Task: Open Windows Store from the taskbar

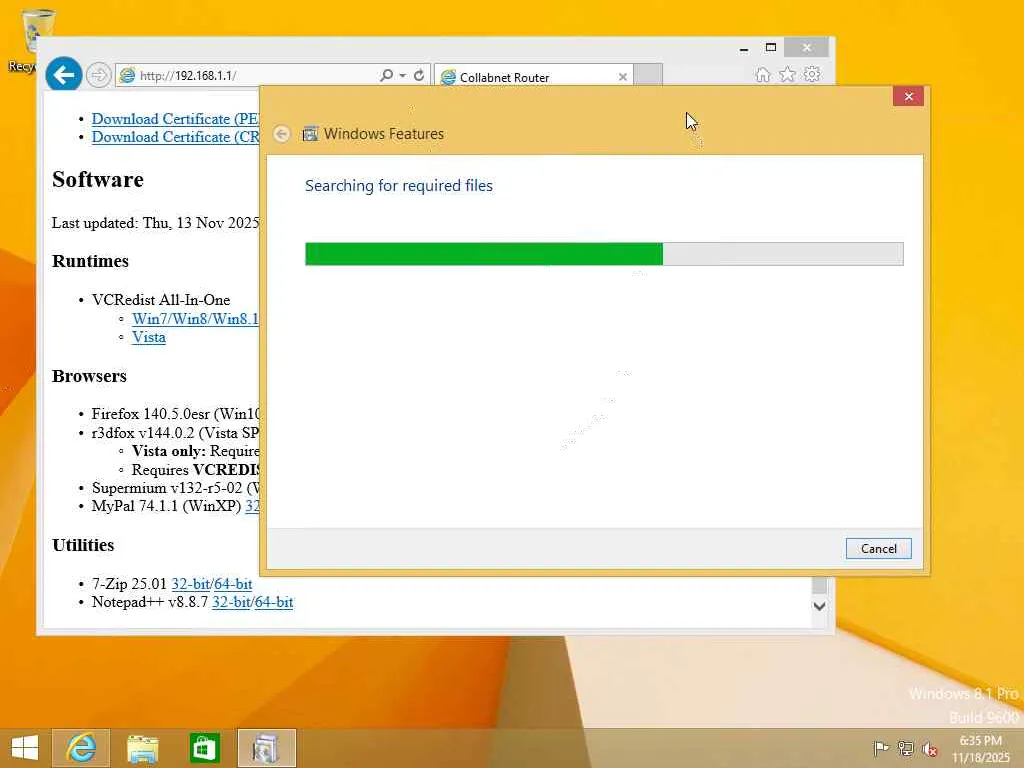Action: point(204,748)
